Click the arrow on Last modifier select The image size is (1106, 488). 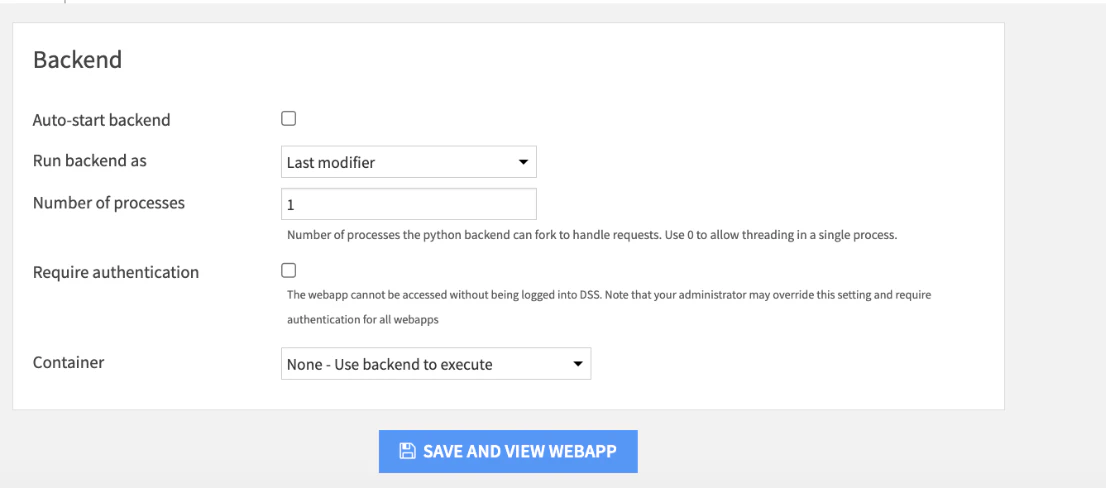click(523, 162)
